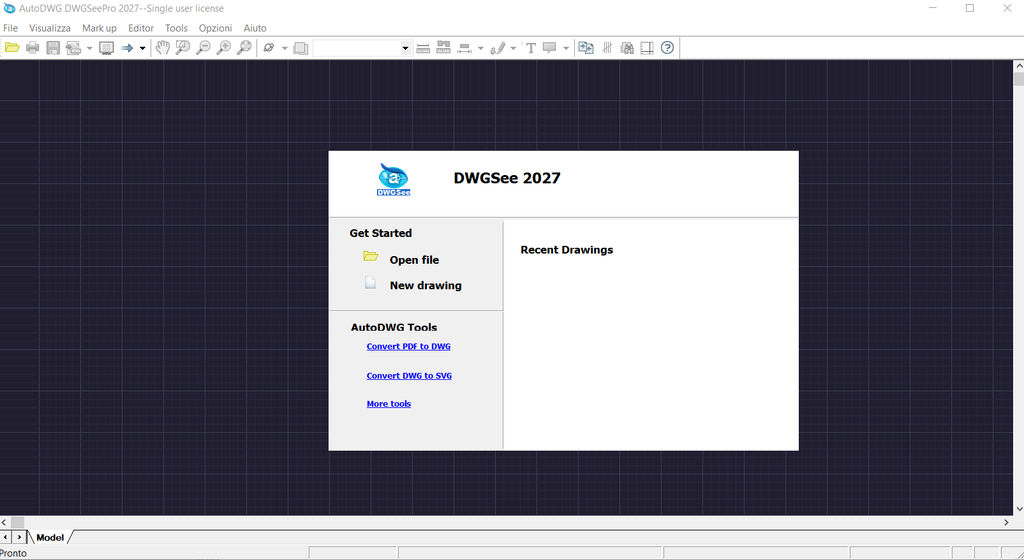
Task: Click the yellow folder icon beside Open file
Action: click(370, 257)
